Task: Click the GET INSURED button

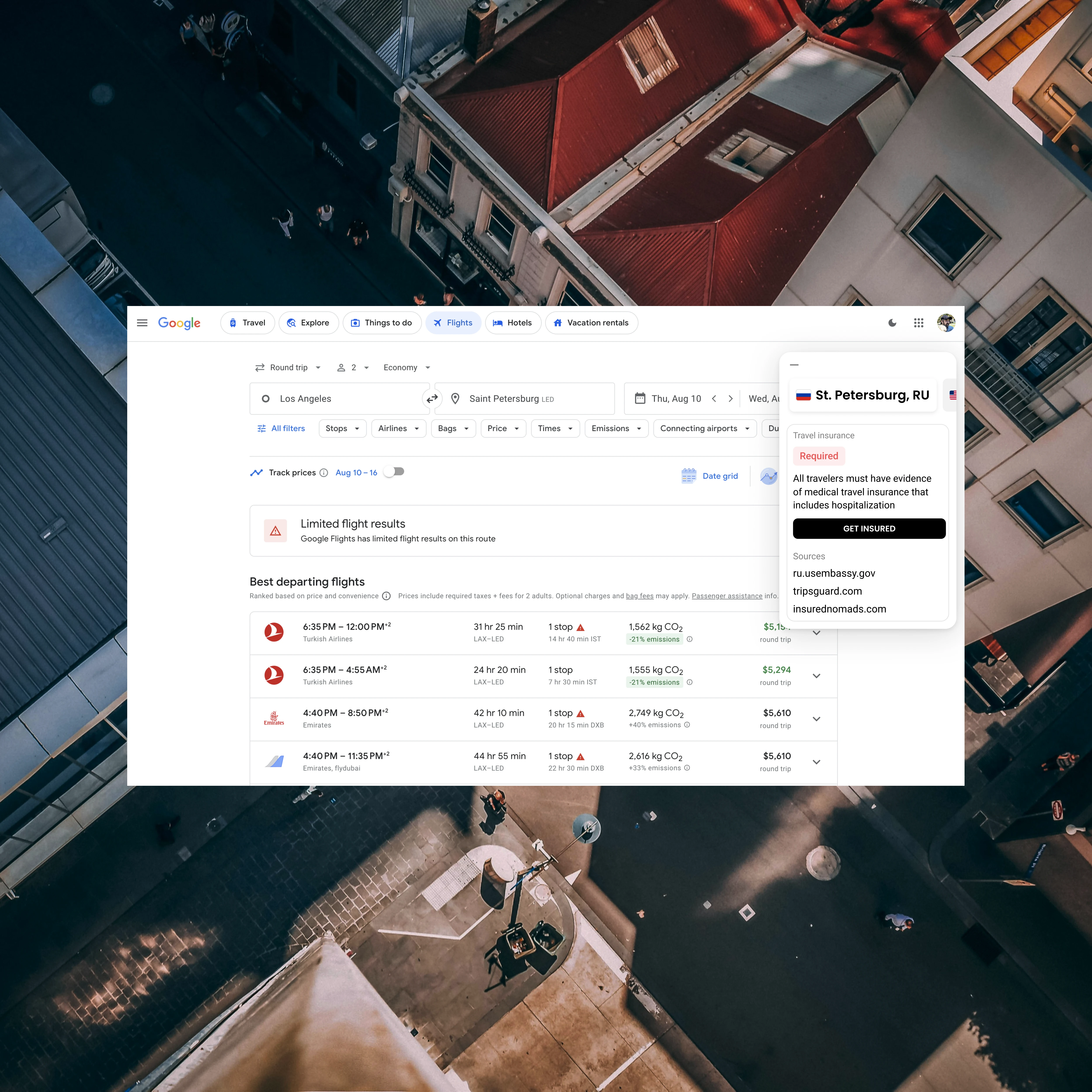Action: pos(869,529)
